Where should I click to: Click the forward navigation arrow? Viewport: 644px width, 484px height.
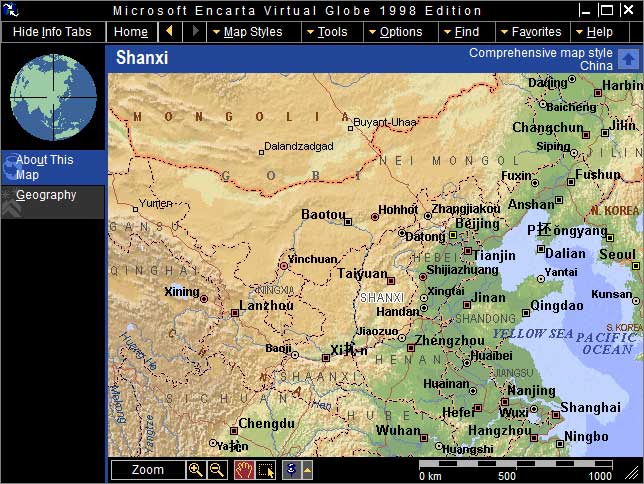(x=195, y=31)
